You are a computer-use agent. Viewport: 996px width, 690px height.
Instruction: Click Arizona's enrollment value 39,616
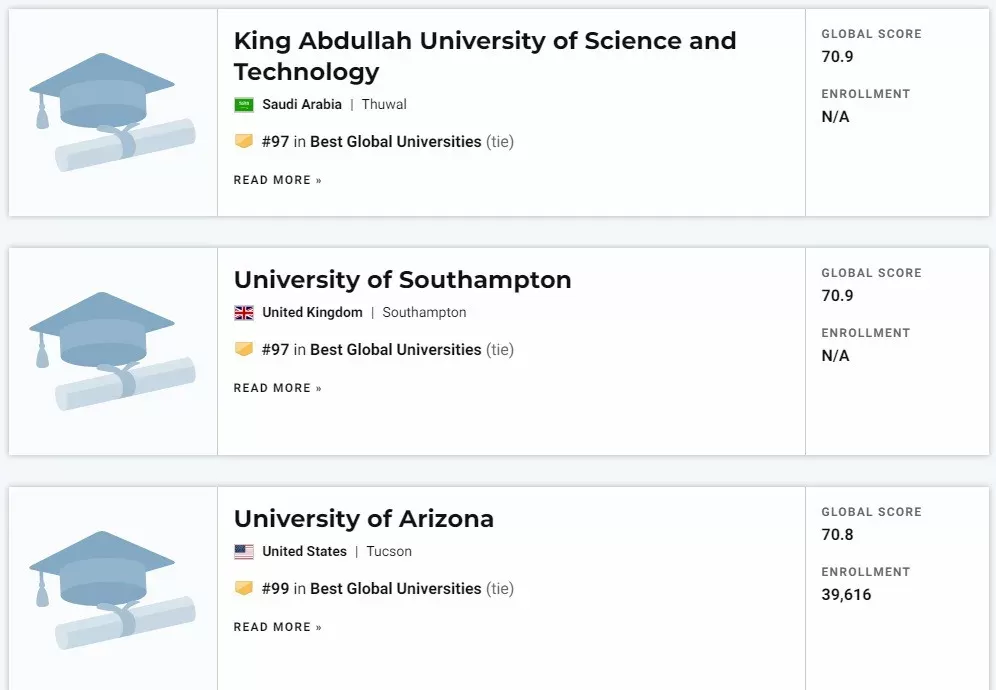point(846,595)
